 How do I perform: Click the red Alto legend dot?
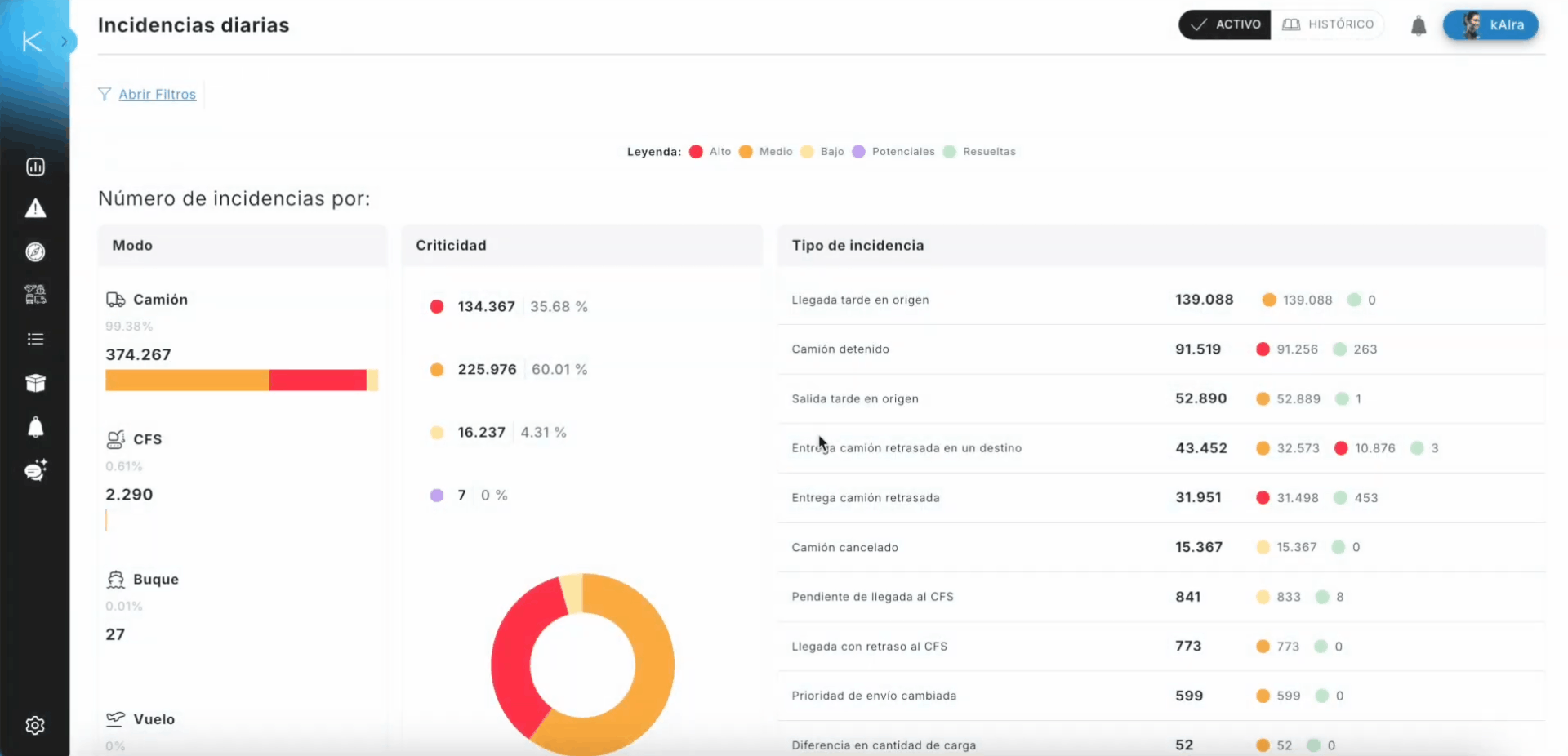click(x=696, y=152)
